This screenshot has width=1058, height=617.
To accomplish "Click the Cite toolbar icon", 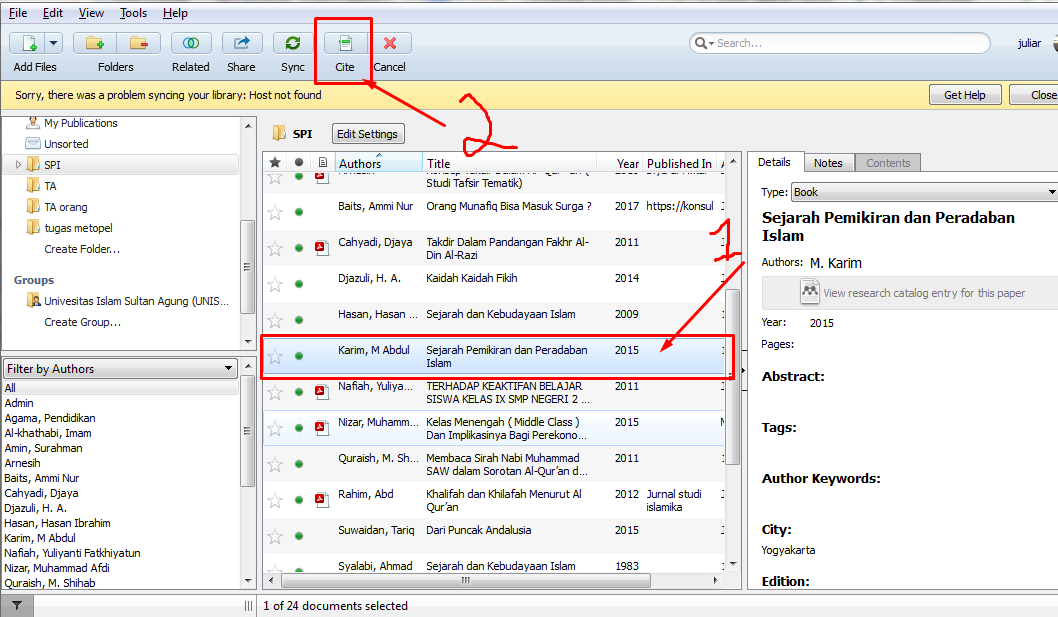I will point(345,43).
